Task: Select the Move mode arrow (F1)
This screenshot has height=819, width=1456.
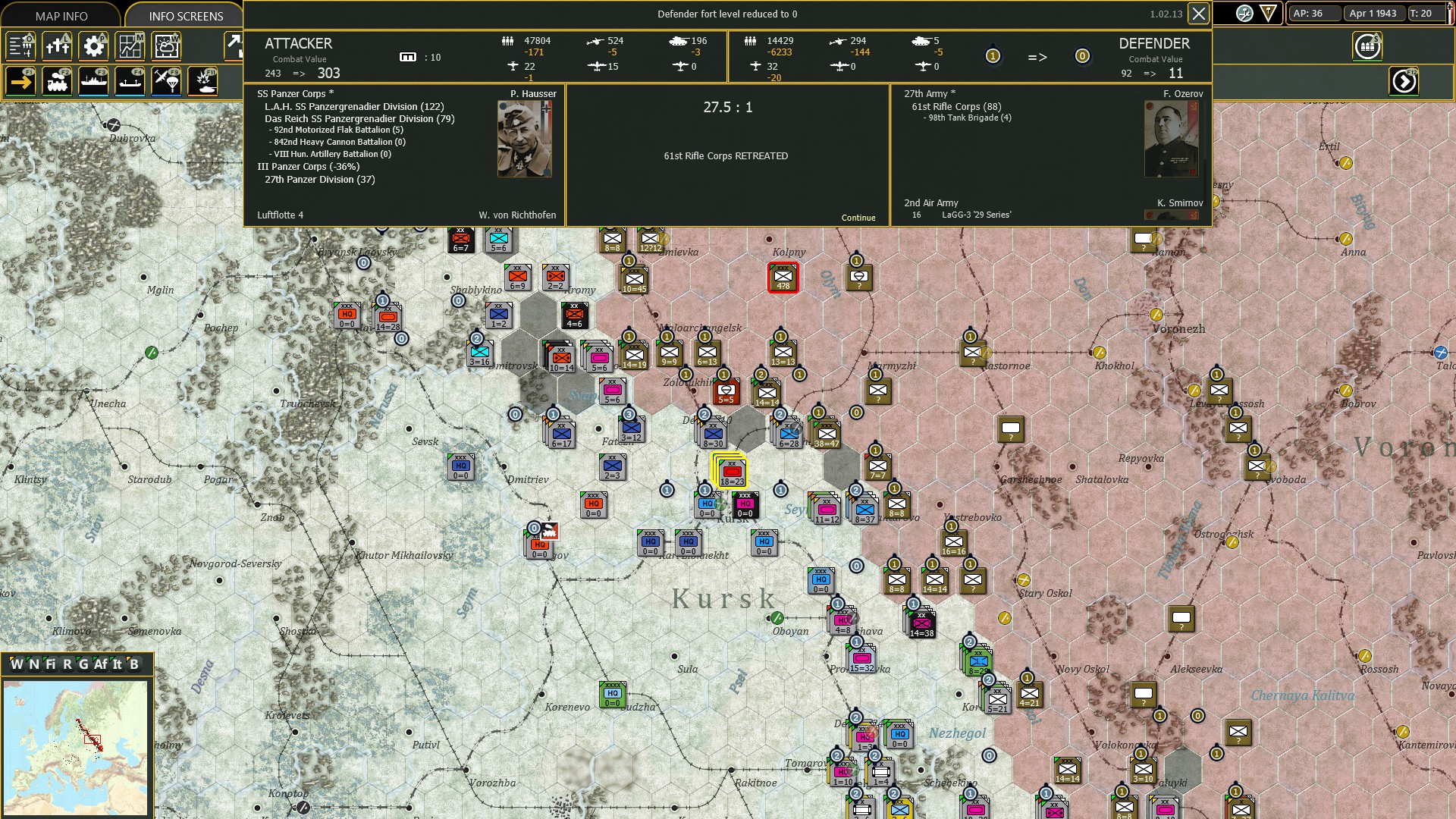Action: tap(21, 82)
